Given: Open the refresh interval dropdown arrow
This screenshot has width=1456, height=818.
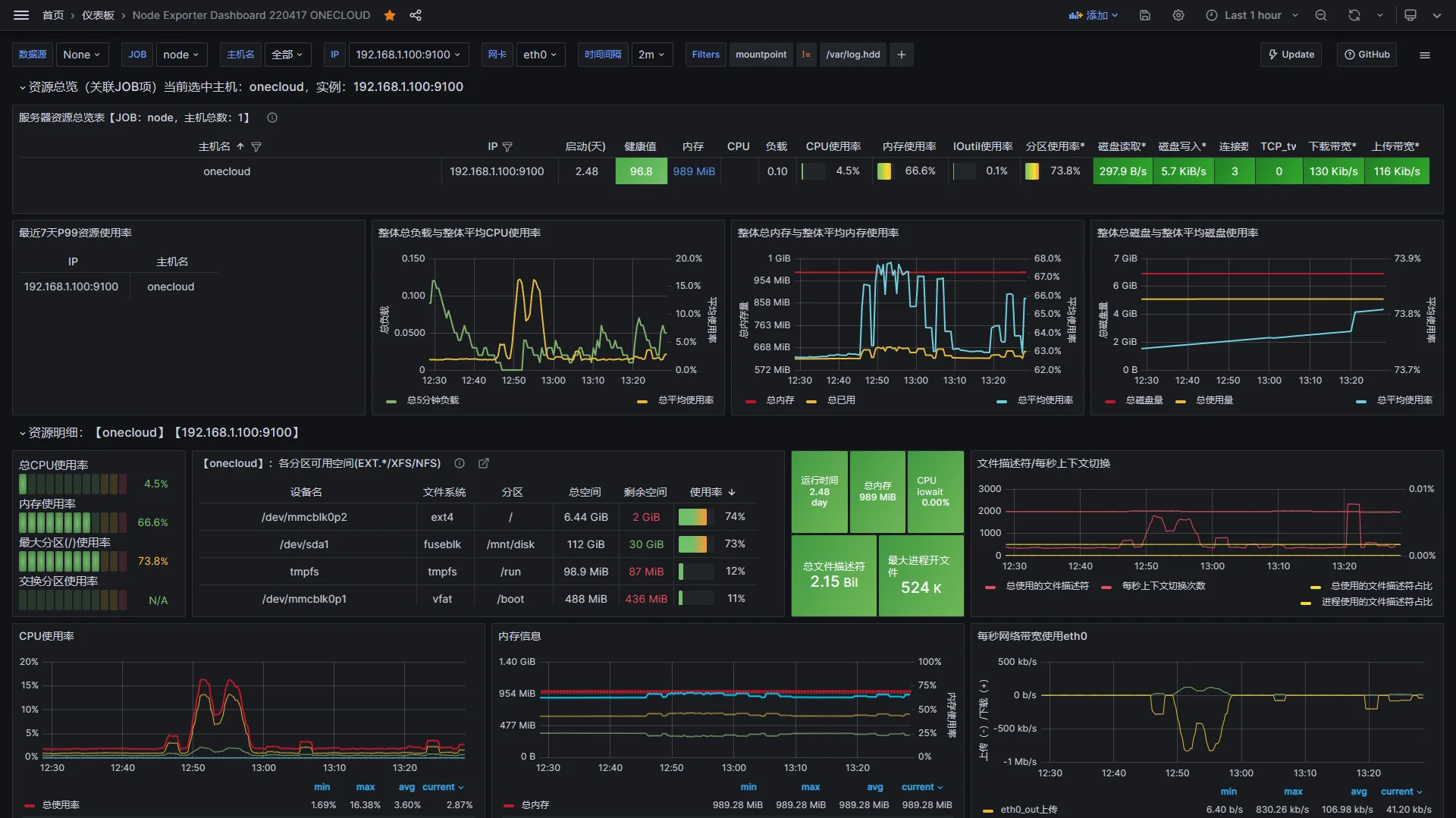Looking at the screenshot, I should pyautogui.click(x=1379, y=15).
